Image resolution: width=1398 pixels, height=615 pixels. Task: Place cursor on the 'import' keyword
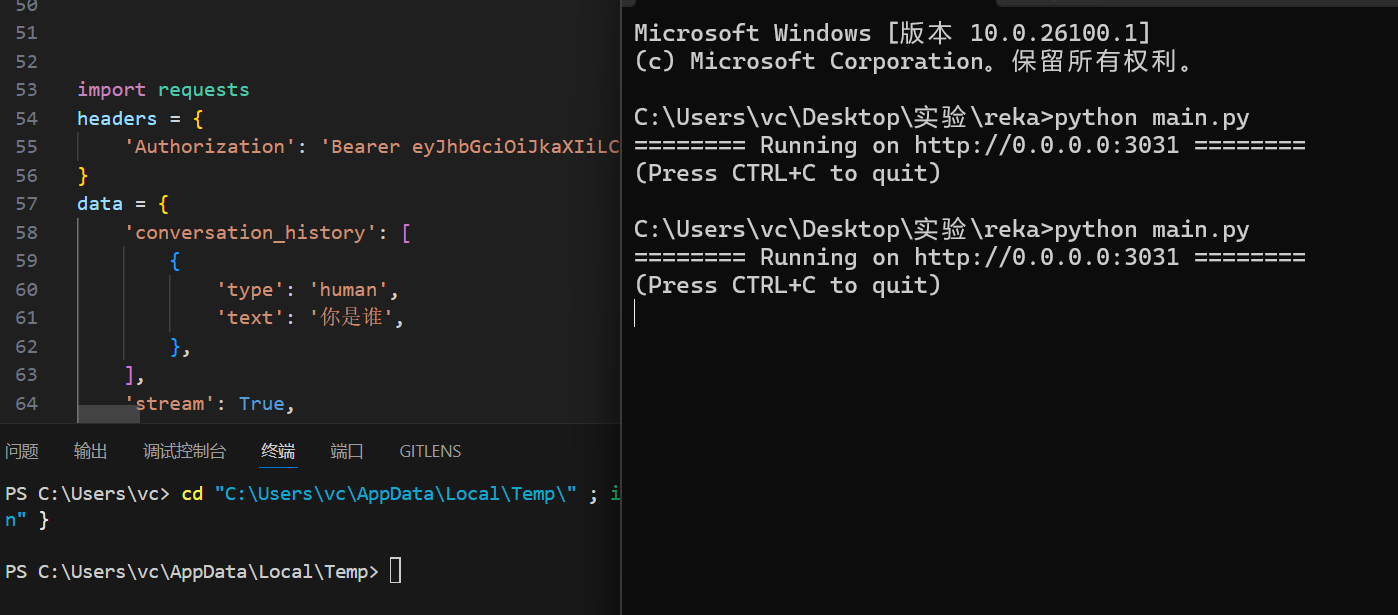pyautogui.click(x=111, y=90)
